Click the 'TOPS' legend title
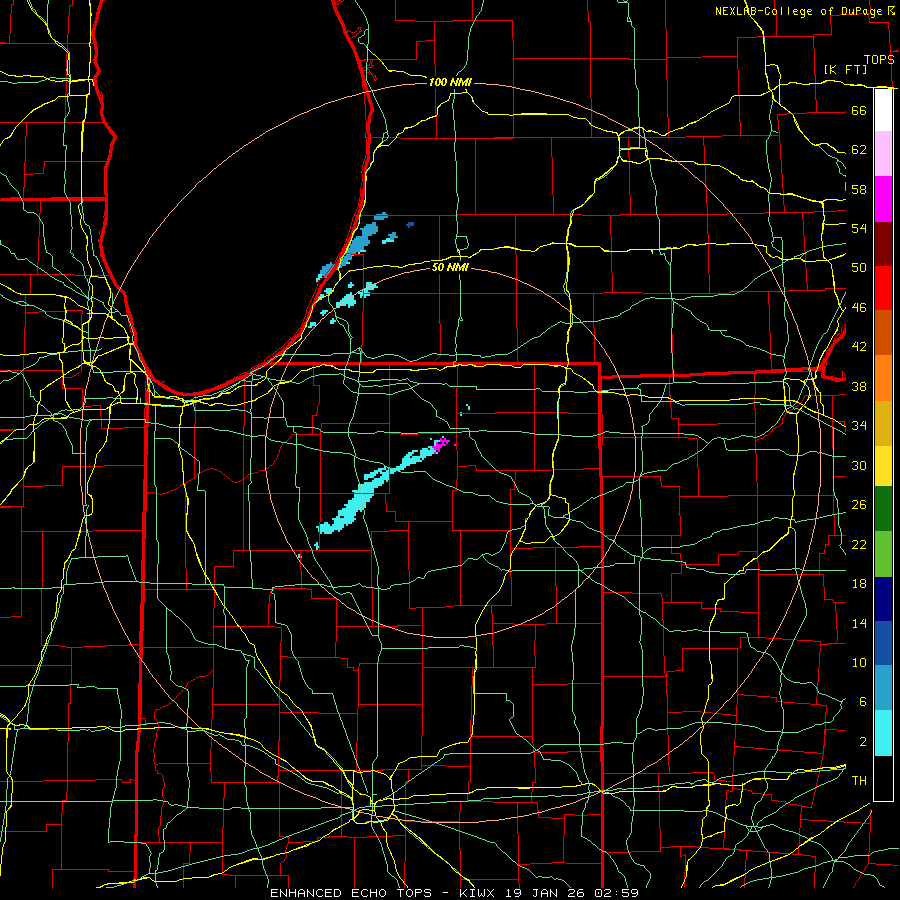This screenshot has height=900, width=900. pyautogui.click(x=879, y=59)
